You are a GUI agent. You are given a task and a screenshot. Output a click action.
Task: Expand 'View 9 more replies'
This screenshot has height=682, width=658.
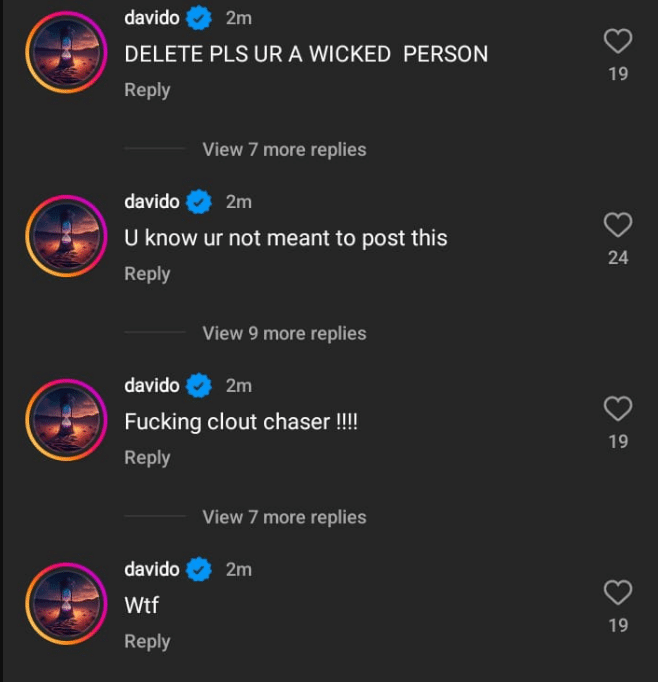coord(284,334)
